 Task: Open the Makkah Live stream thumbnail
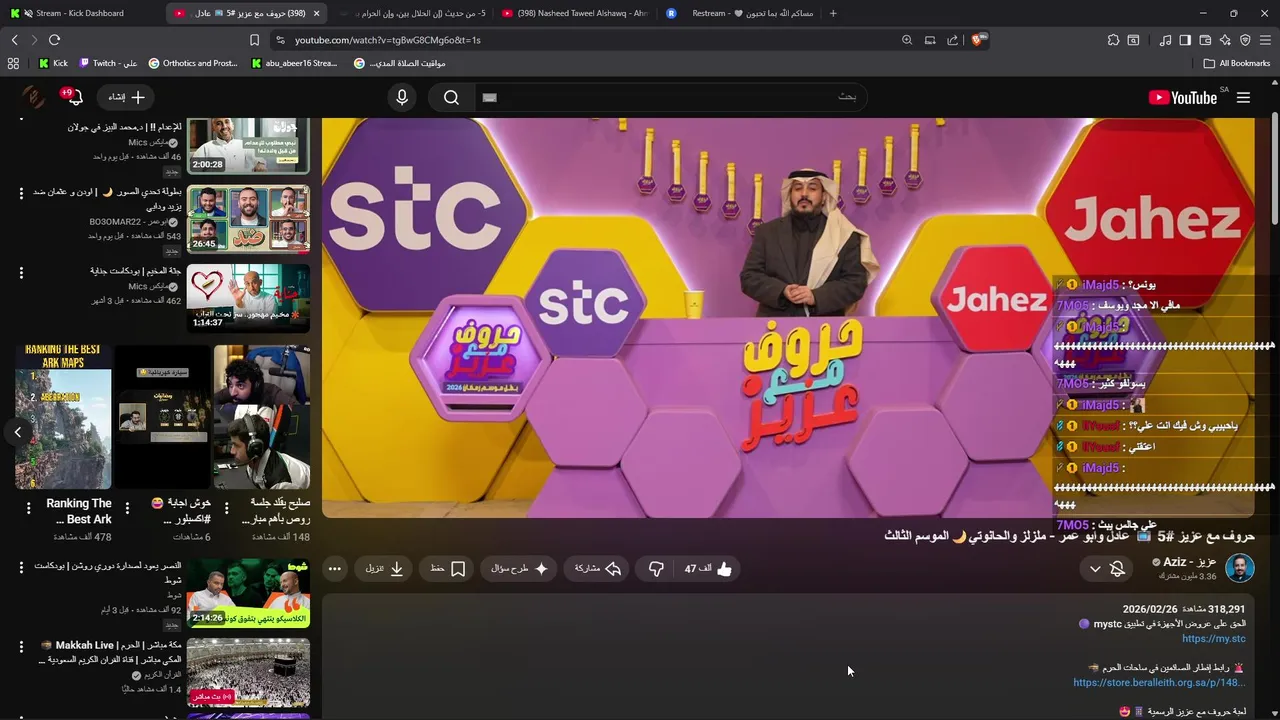(248, 671)
